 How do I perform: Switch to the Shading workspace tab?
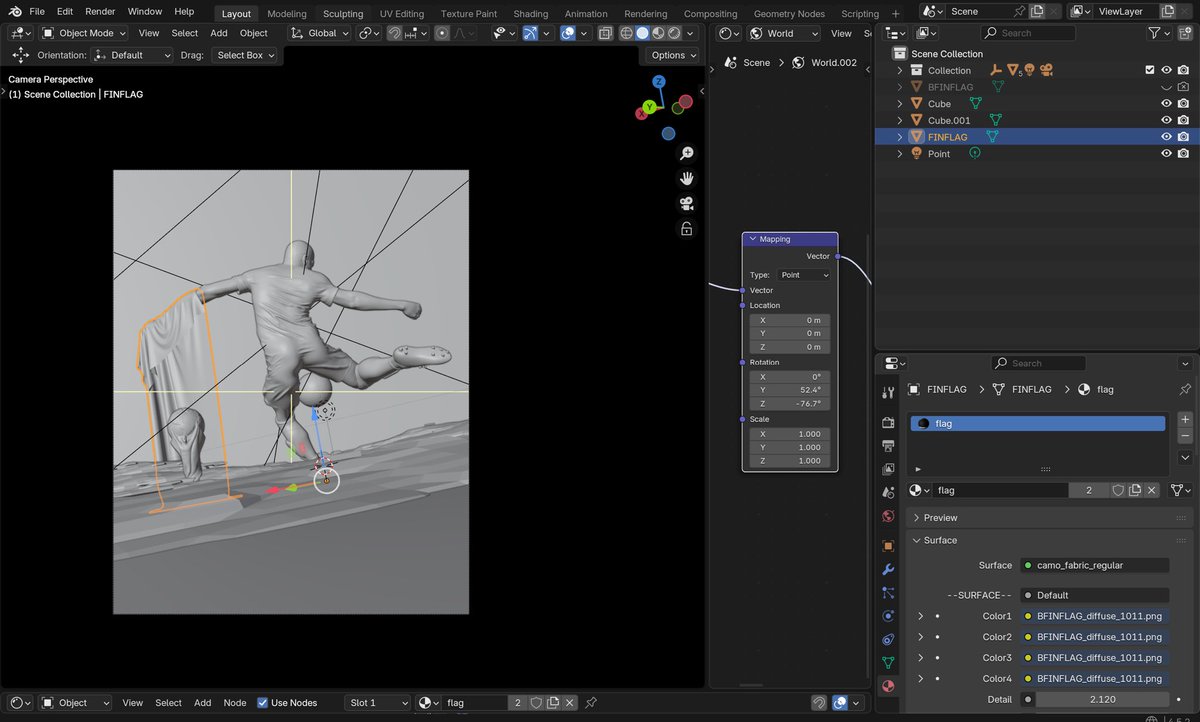click(530, 14)
